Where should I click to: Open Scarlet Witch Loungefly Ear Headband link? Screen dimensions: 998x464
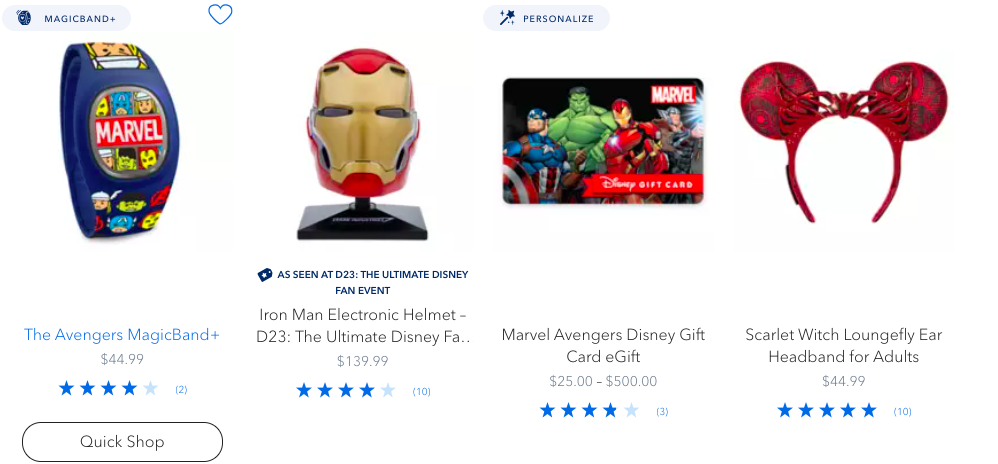click(843, 345)
